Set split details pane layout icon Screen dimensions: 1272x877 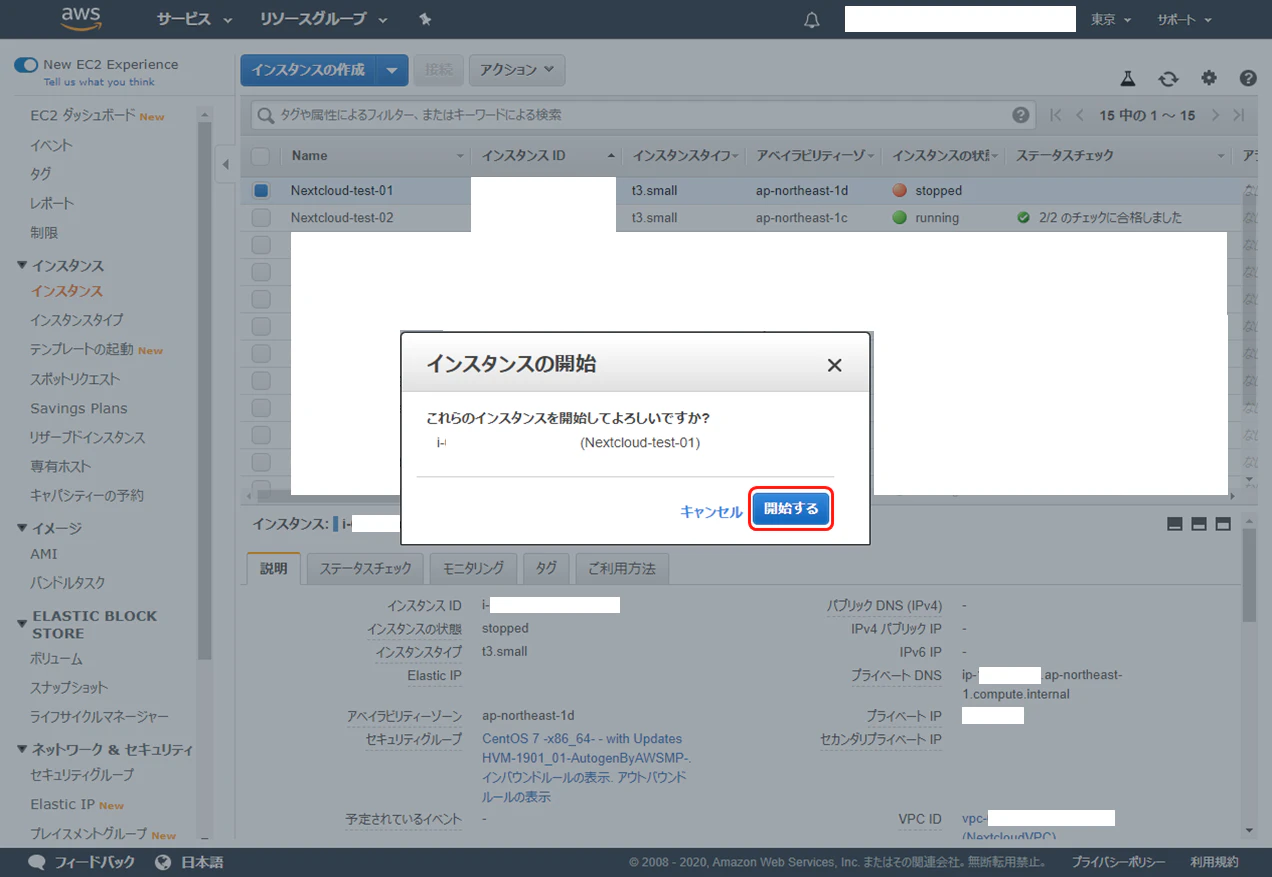click(x=1199, y=524)
